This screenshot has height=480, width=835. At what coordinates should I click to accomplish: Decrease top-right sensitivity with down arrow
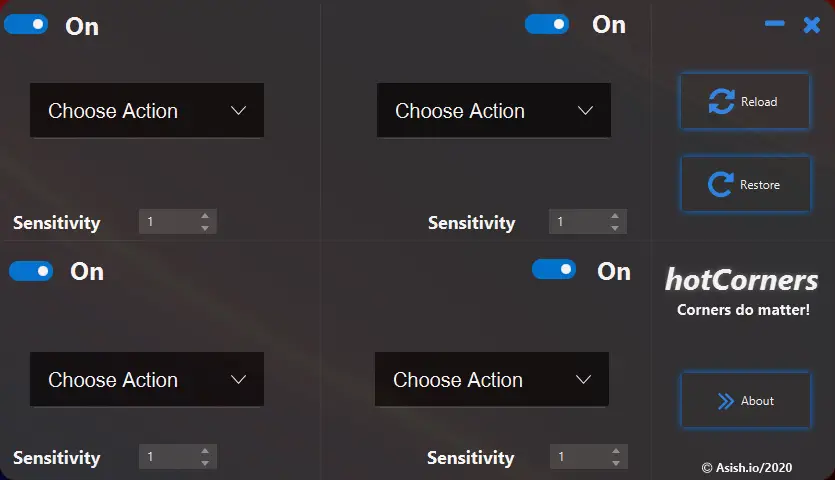coord(616,228)
